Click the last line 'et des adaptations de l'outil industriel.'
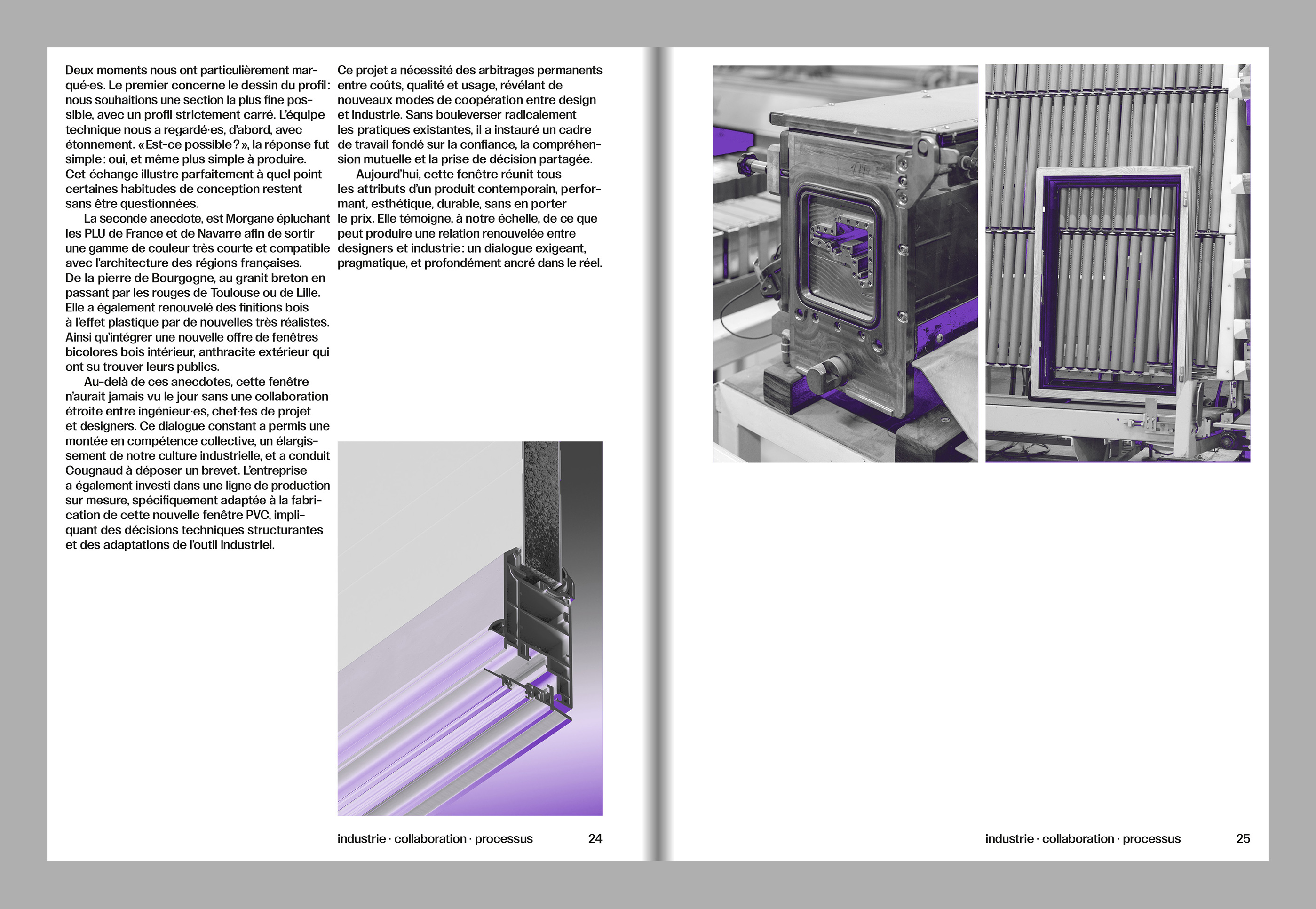The height and width of the screenshot is (909, 1316). tap(170, 544)
